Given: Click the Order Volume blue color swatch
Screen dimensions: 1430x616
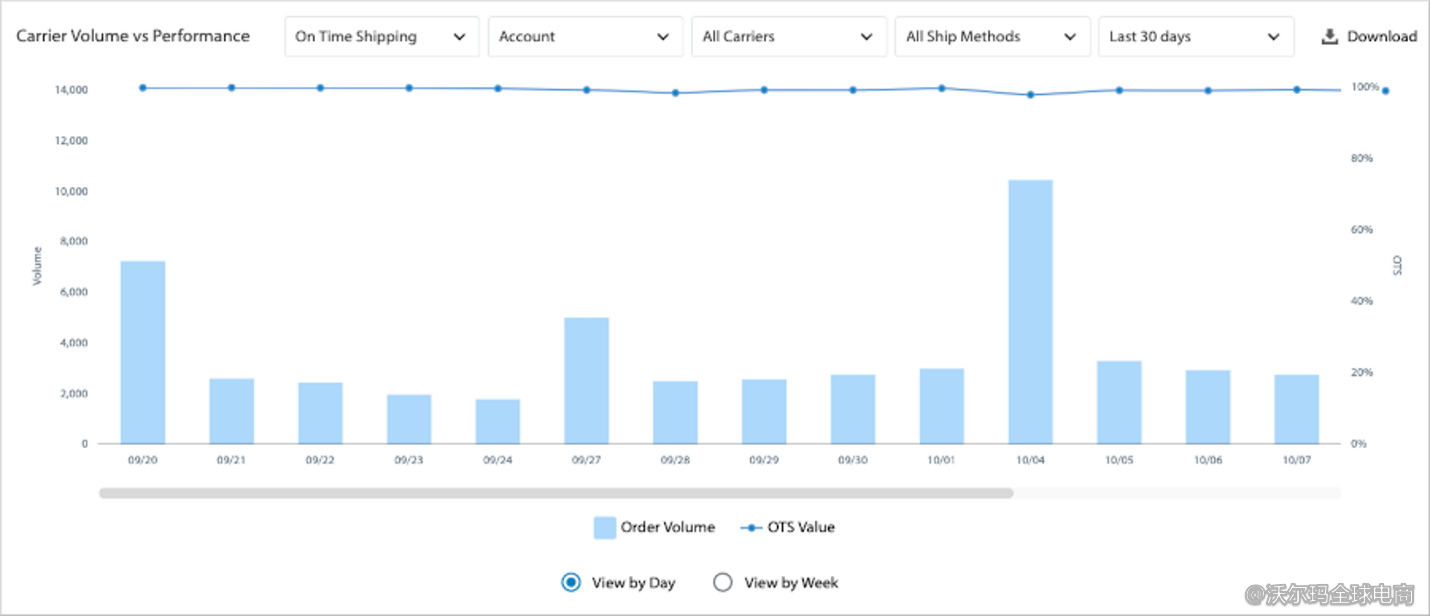Looking at the screenshot, I should coord(603,527).
